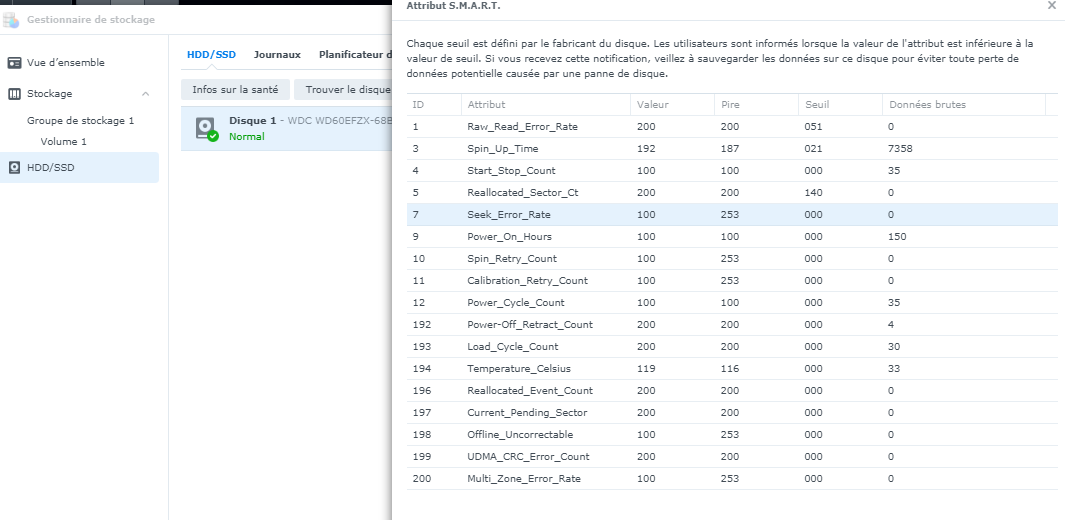Viewport: 1065px width, 520px height.
Task: Select the Power_On_Hours attribute
Action: tap(509, 237)
